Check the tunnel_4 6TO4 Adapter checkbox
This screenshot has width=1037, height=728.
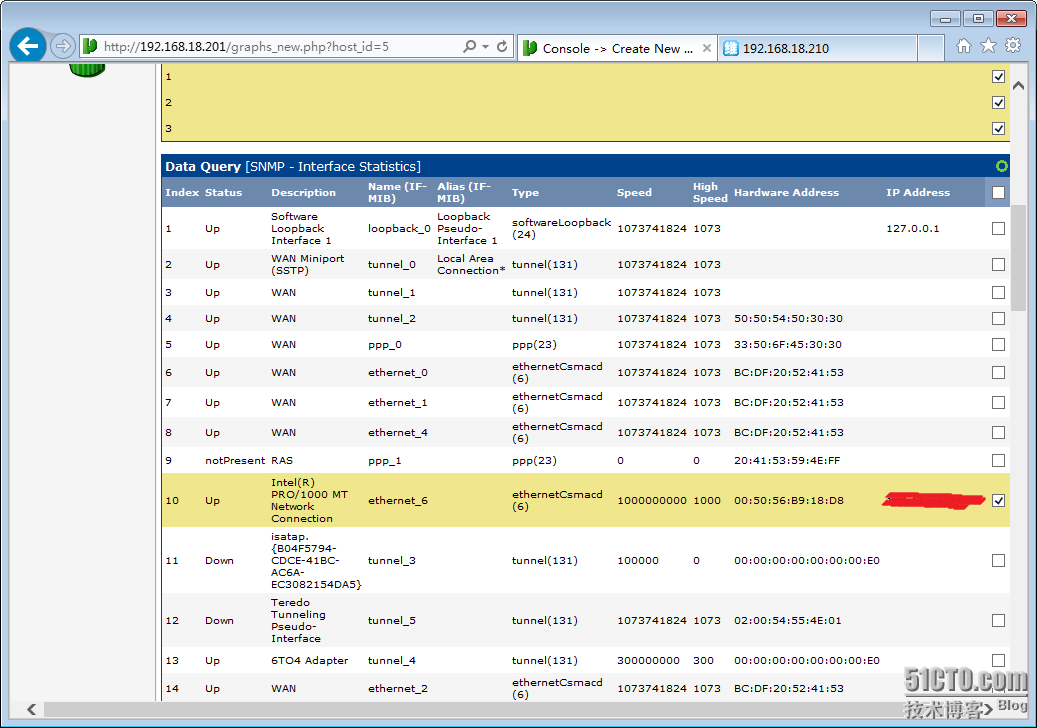tap(999, 661)
